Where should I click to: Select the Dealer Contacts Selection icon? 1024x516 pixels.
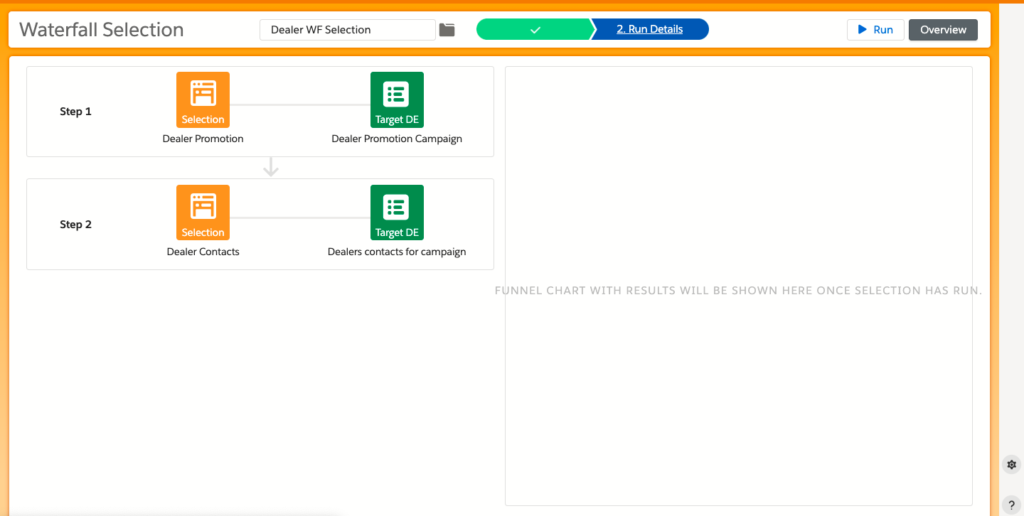[203, 212]
